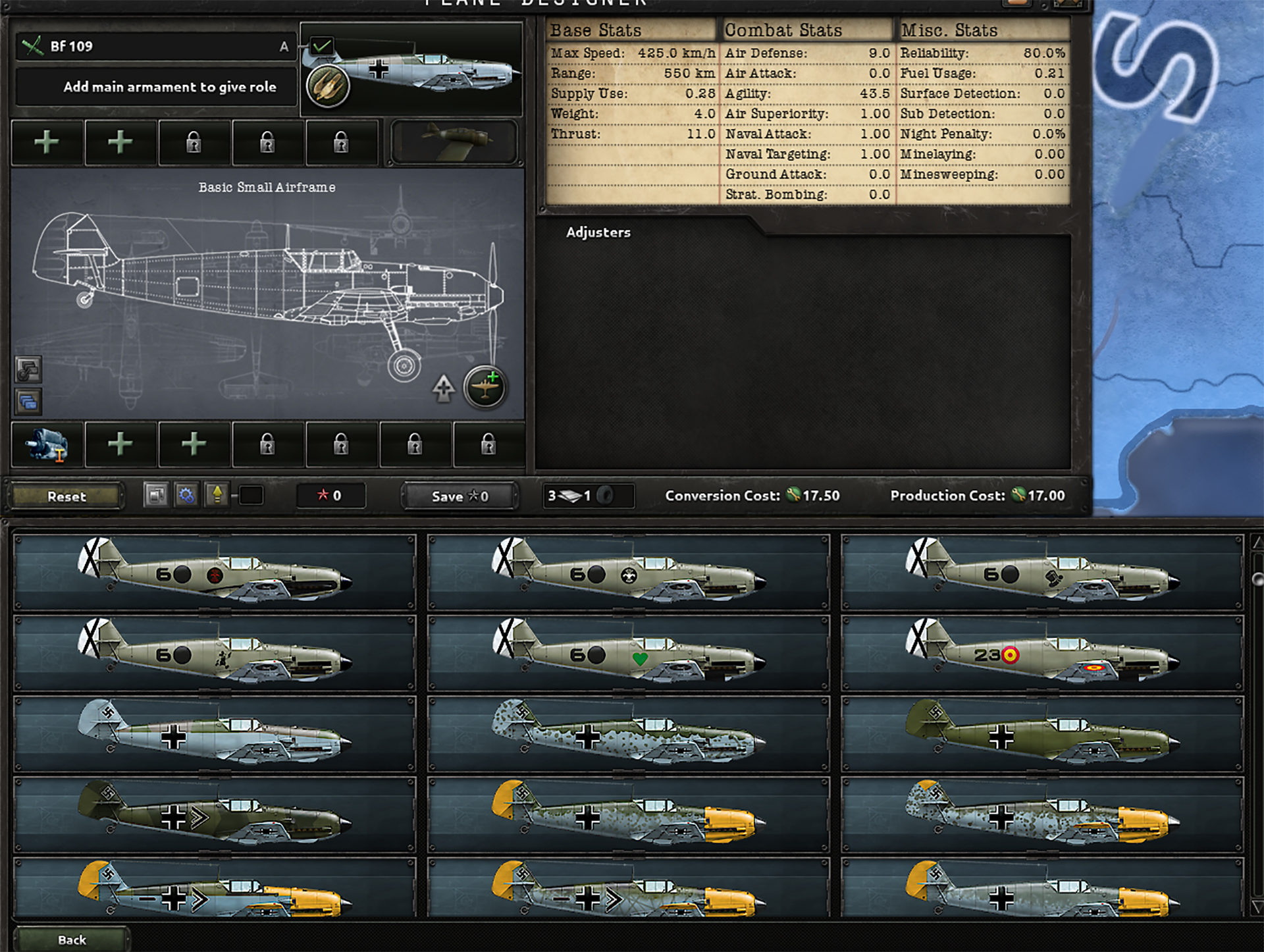Screen dimensions: 1264x952
Task: Click 'Add main armament to give role'
Action: pos(170,87)
